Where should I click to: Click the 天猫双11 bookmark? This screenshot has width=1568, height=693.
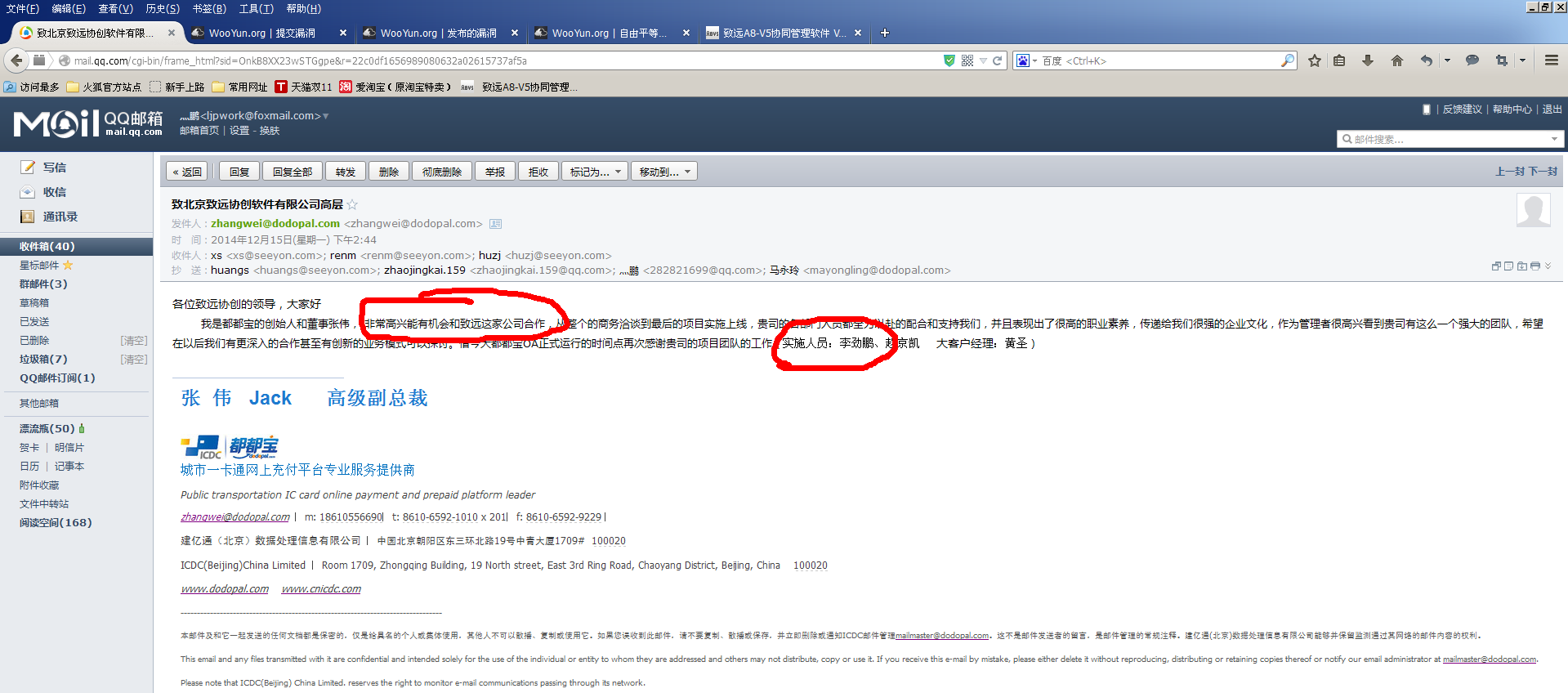tap(304, 87)
